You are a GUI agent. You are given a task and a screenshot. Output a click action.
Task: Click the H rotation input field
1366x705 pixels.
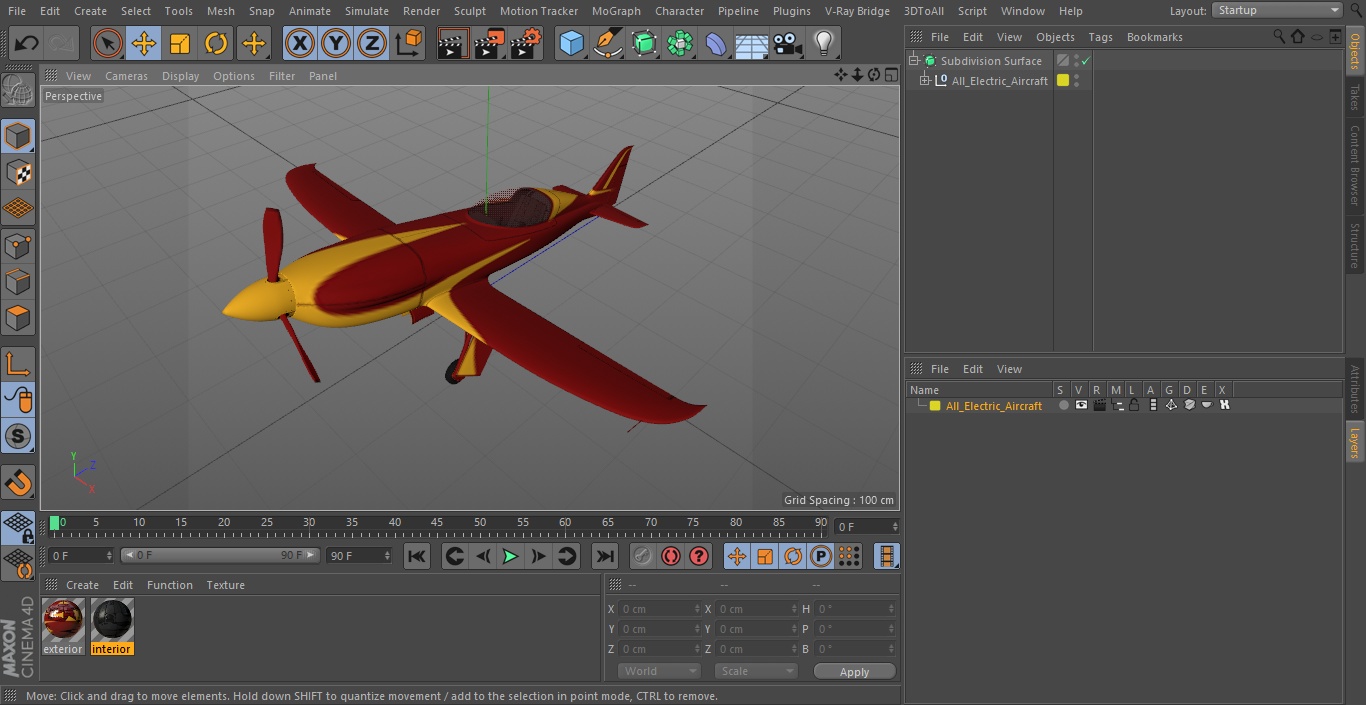[856, 609]
